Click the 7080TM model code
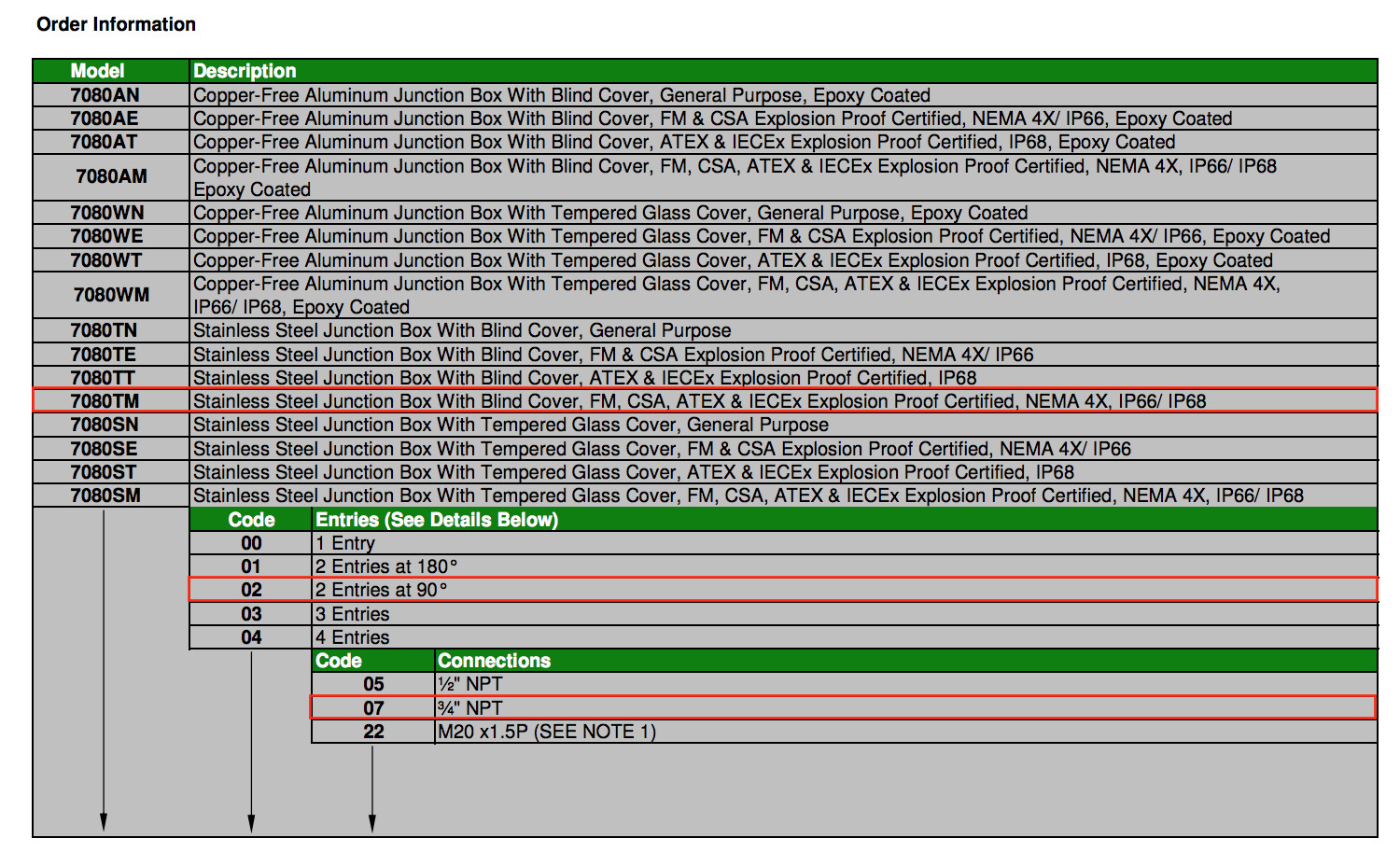 pyautogui.click(x=105, y=401)
